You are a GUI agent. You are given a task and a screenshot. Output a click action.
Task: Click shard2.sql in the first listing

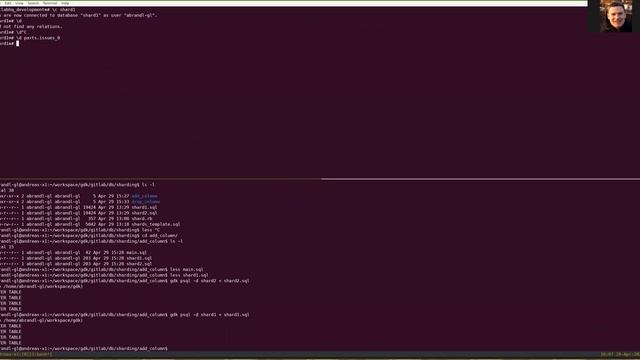144,213
